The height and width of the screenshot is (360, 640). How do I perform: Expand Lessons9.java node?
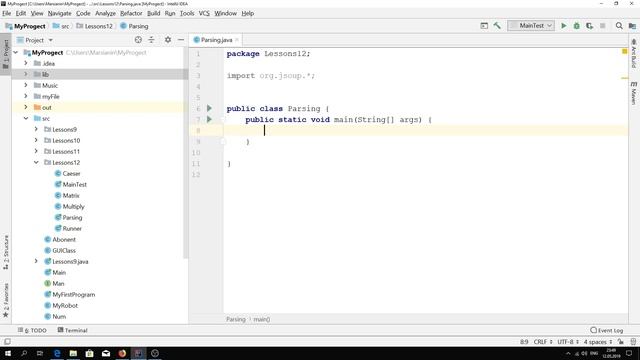(x=36, y=262)
